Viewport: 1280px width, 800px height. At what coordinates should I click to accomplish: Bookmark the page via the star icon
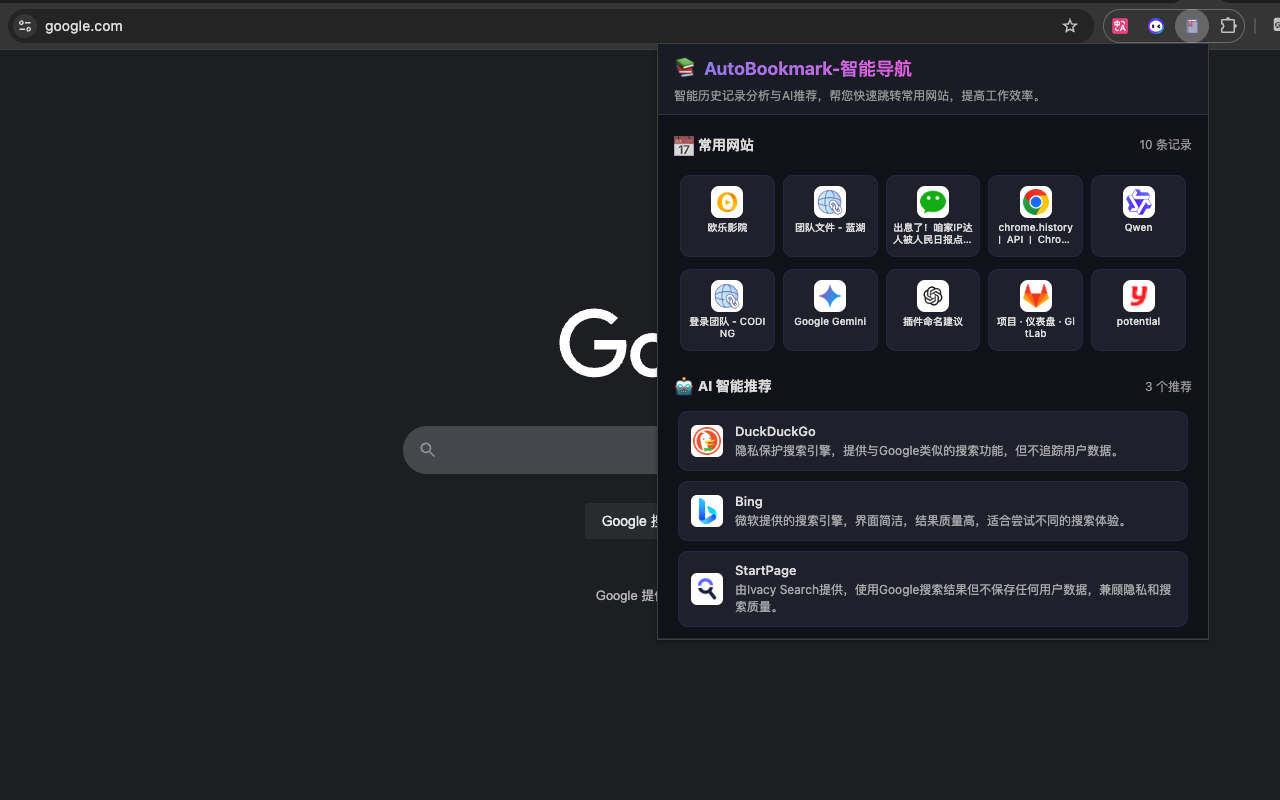pos(1070,26)
